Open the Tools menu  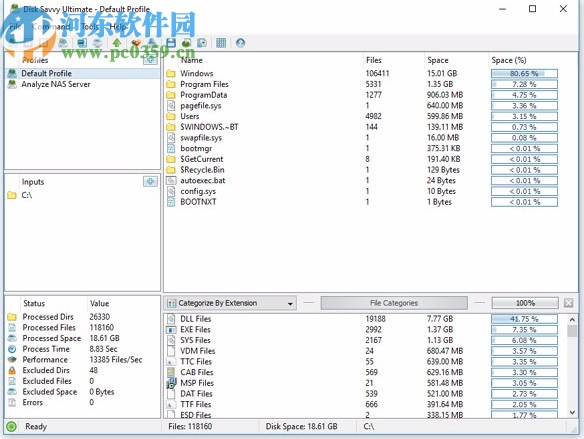(90, 27)
